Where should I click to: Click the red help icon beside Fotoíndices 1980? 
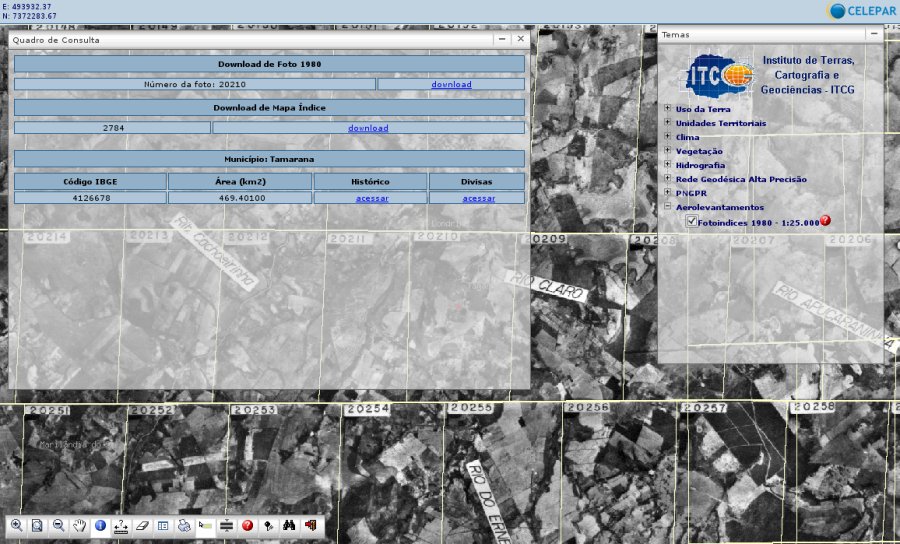[825, 221]
